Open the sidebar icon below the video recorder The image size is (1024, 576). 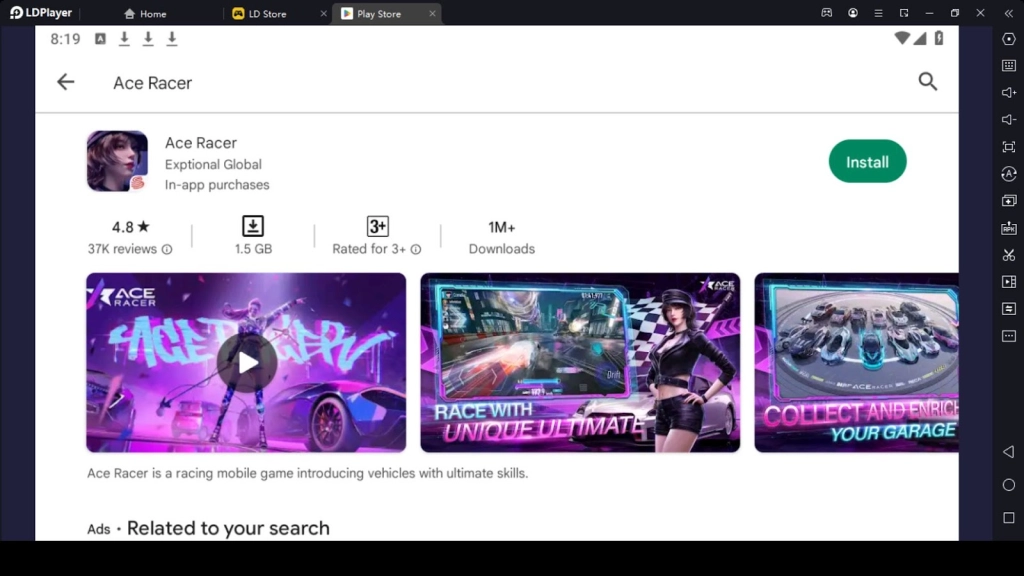(1009, 309)
